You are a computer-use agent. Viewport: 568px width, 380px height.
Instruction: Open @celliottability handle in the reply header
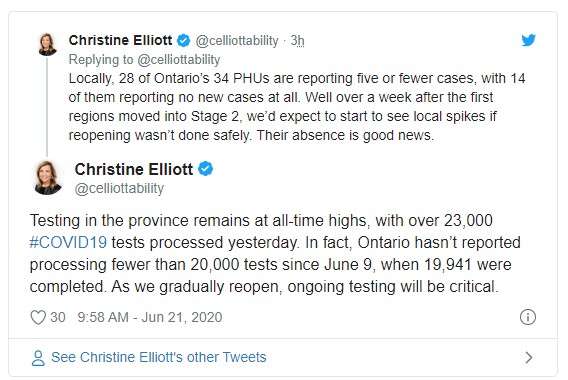237,41
